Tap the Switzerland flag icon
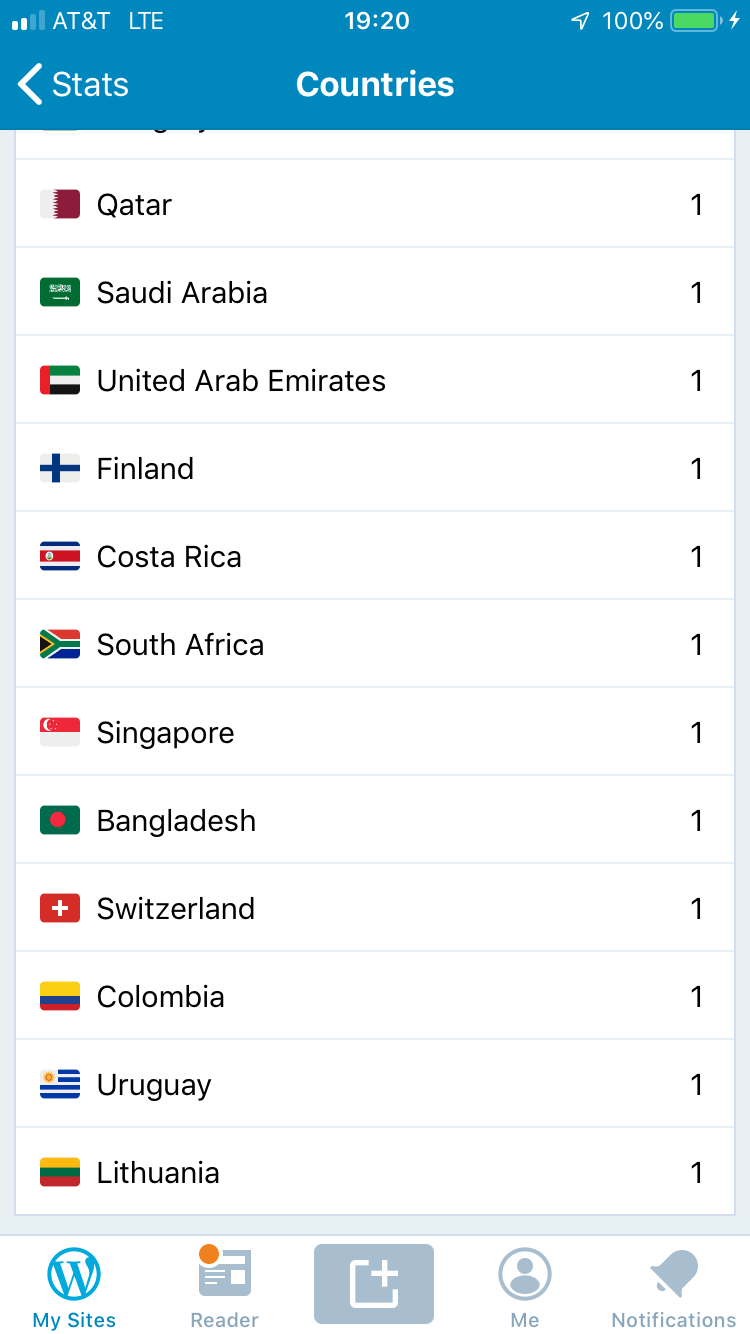The height and width of the screenshot is (1334, 750). pyautogui.click(x=60, y=909)
